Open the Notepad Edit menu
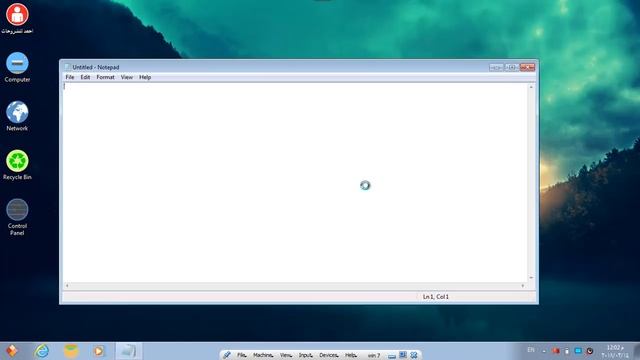640x360 pixels. coord(85,77)
